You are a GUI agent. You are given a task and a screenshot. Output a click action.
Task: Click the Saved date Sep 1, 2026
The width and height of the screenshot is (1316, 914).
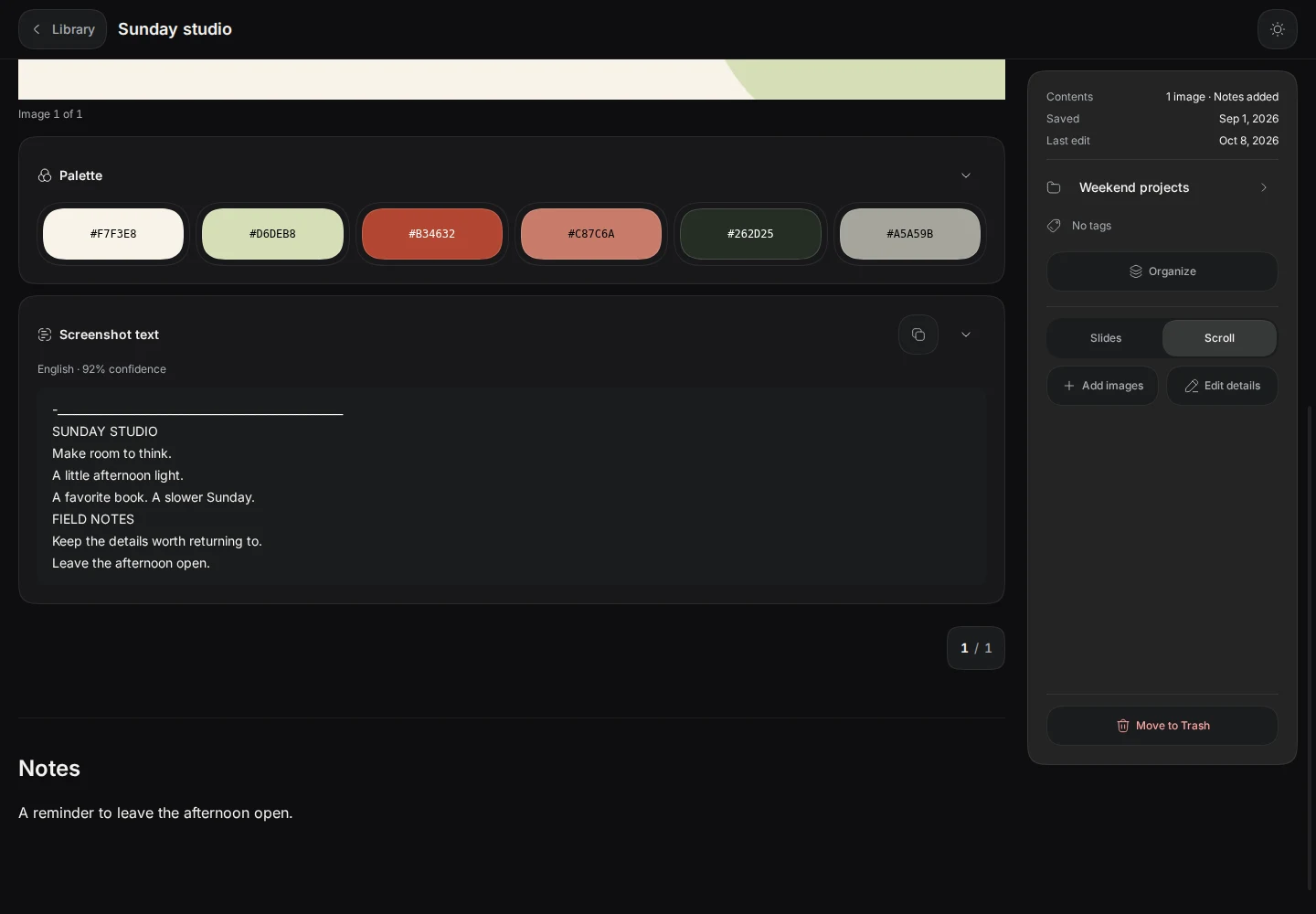click(x=1248, y=119)
